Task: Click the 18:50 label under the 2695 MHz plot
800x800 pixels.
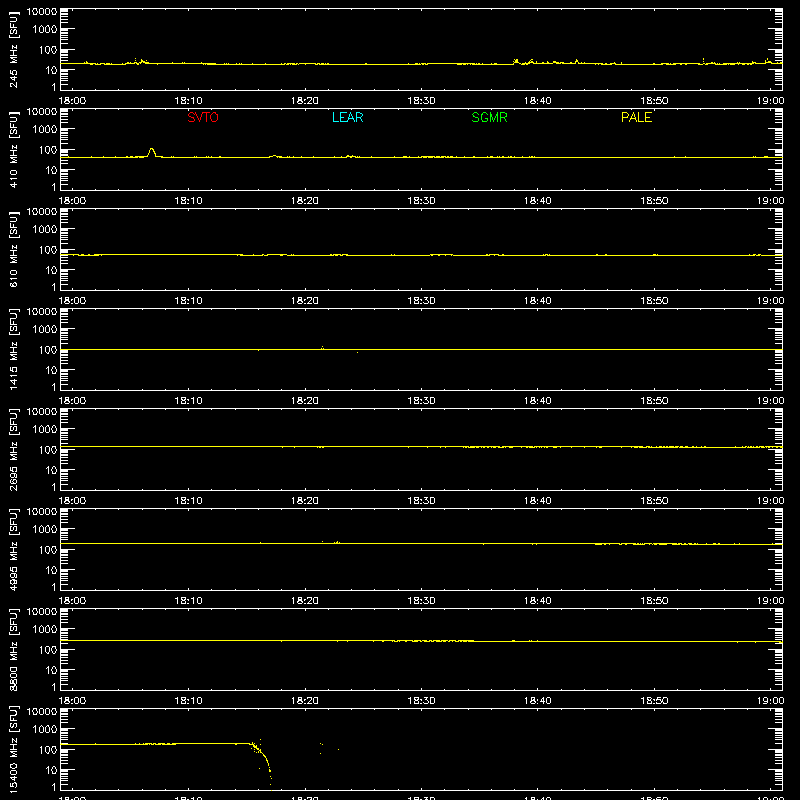Action: point(654,501)
